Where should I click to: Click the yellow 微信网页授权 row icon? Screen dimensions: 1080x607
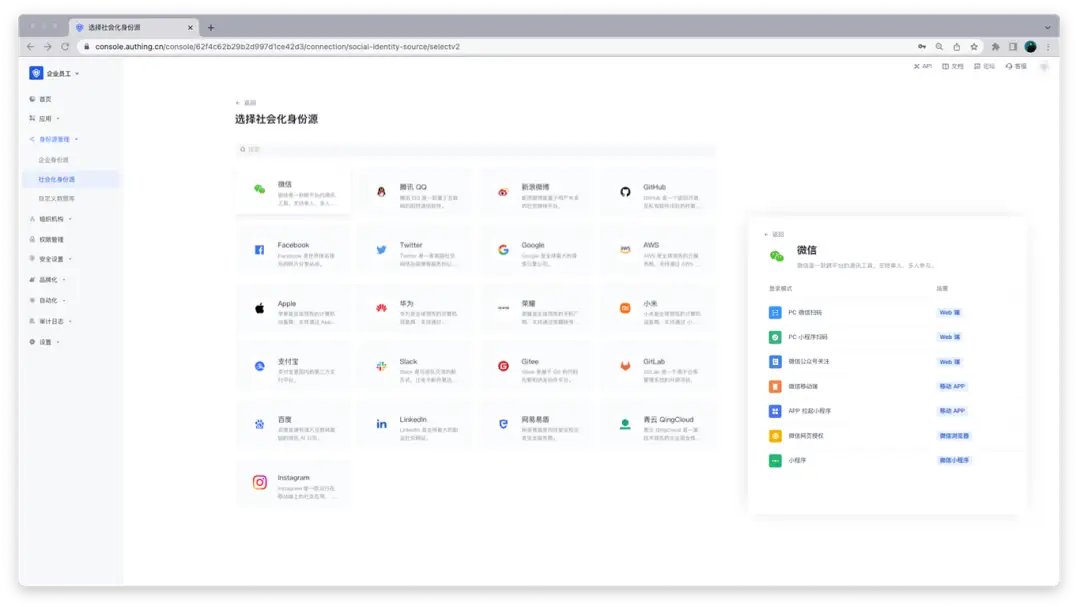click(775, 435)
